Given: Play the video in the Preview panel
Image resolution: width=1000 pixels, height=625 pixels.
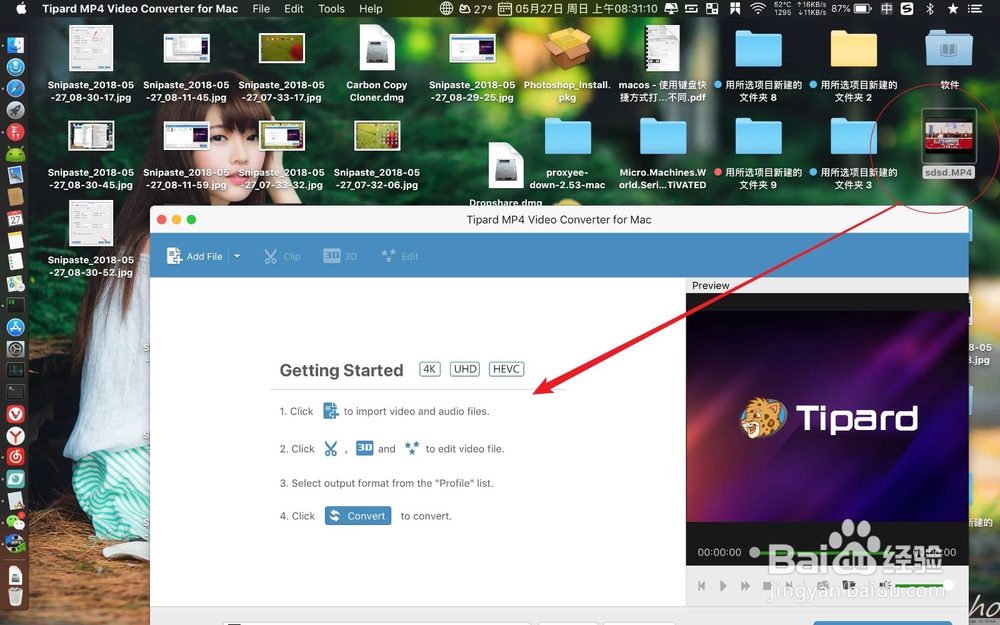Looking at the screenshot, I should pyautogui.click(x=722, y=585).
